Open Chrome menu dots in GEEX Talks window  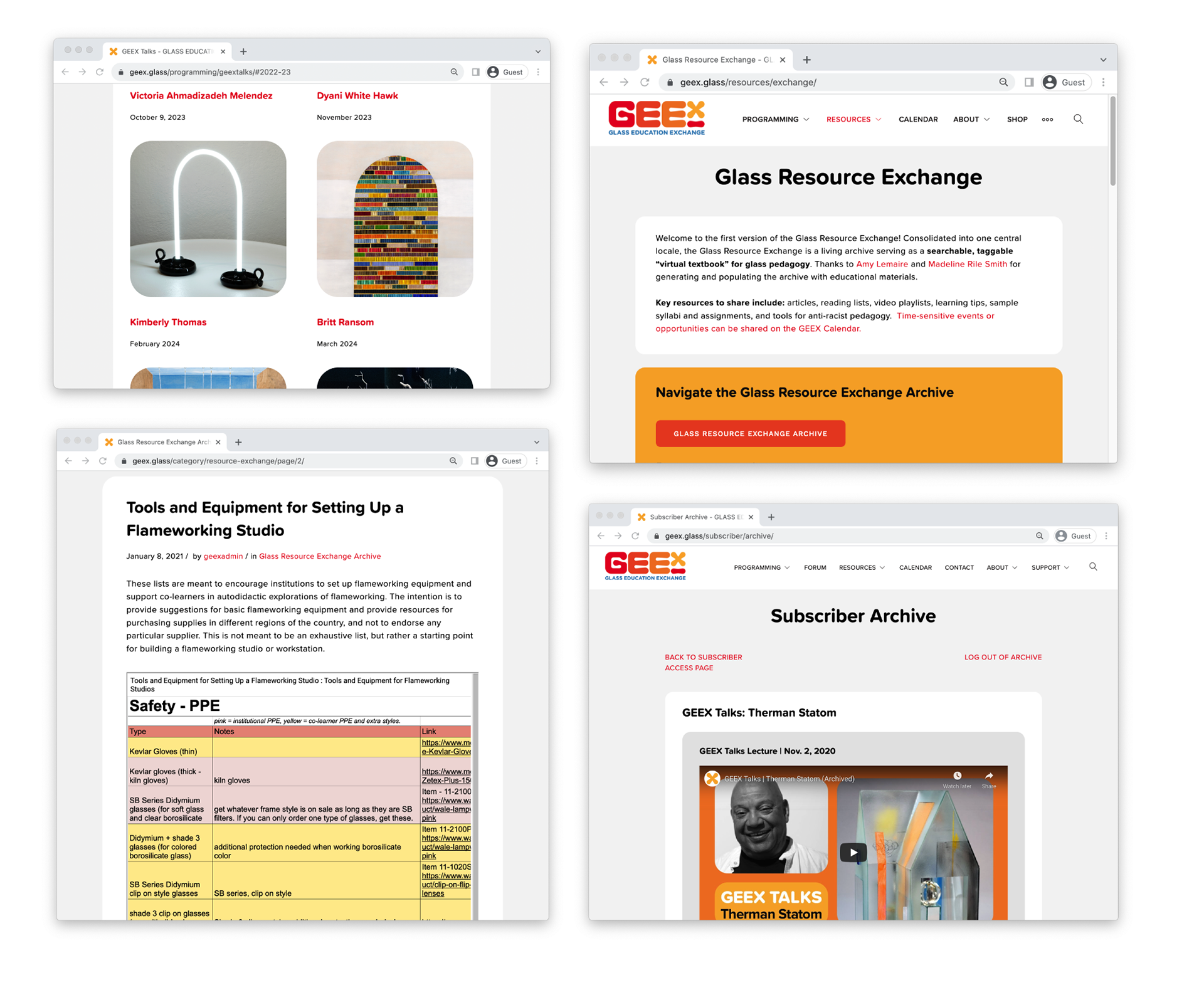[538, 72]
